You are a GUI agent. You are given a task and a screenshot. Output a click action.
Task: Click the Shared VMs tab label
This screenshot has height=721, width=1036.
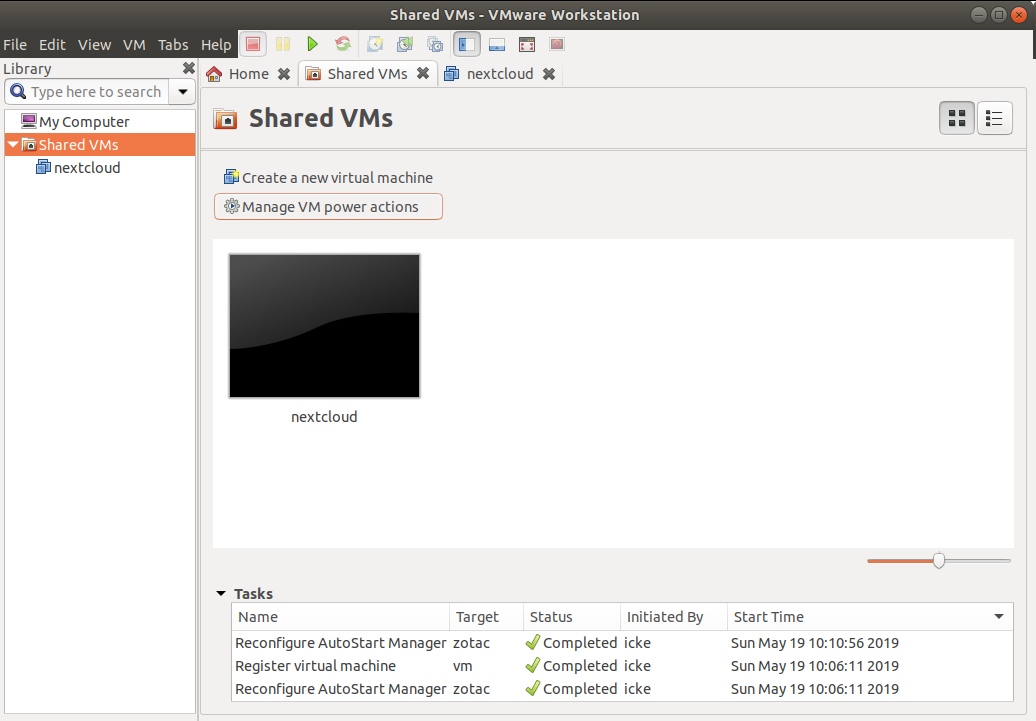(367, 73)
